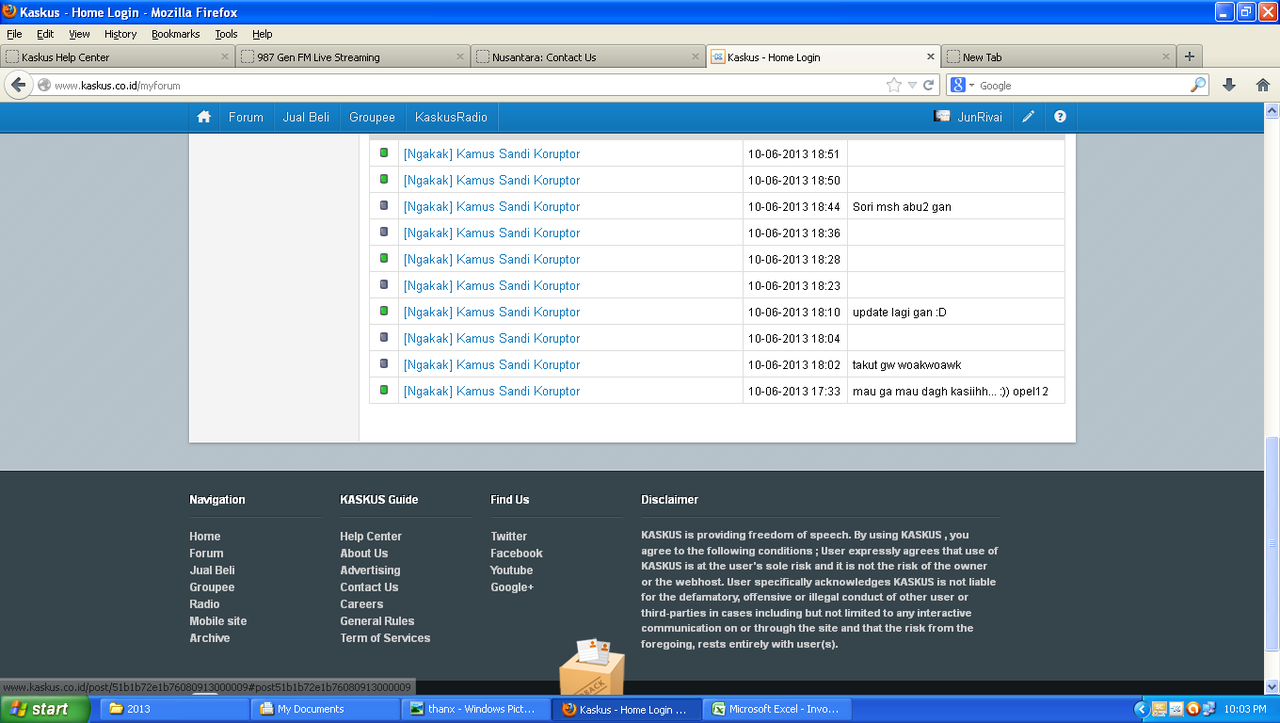Switch to Microsoft Excel taskbar item
The width and height of the screenshot is (1280, 723).
click(x=777, y=709)
